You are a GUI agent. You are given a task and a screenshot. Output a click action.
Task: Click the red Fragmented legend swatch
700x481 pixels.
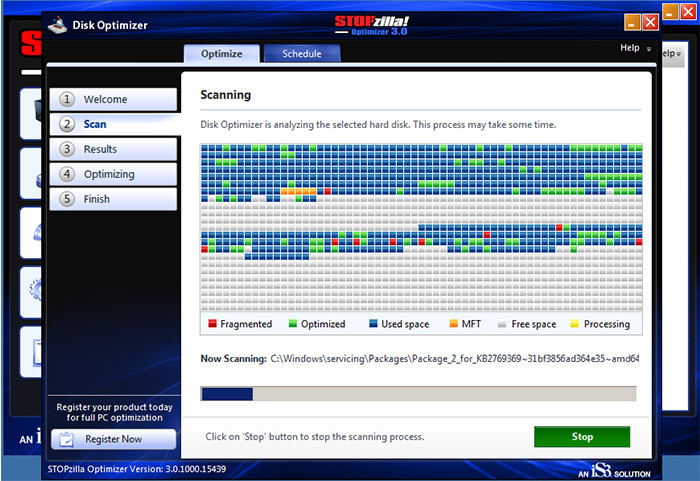click(212, 323)
